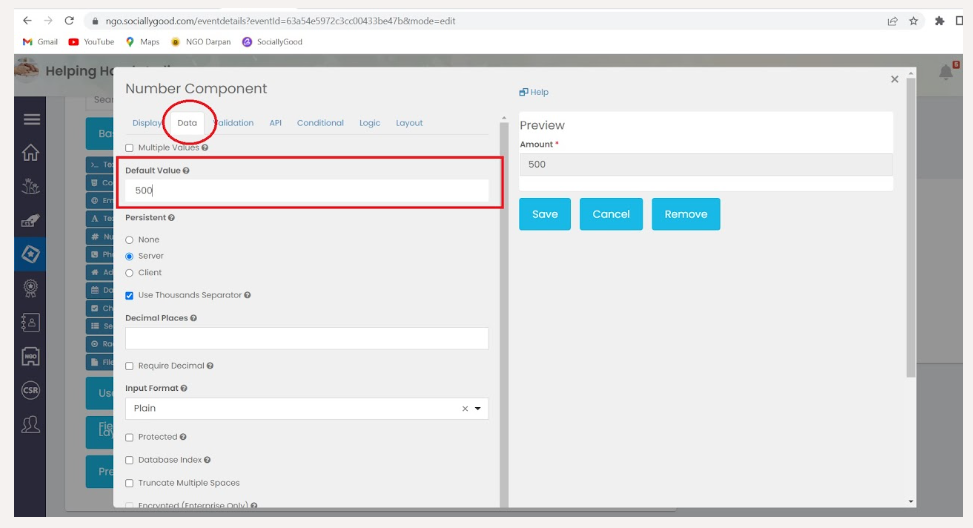Enable the Multiple Values checkbox

(129, 148)
